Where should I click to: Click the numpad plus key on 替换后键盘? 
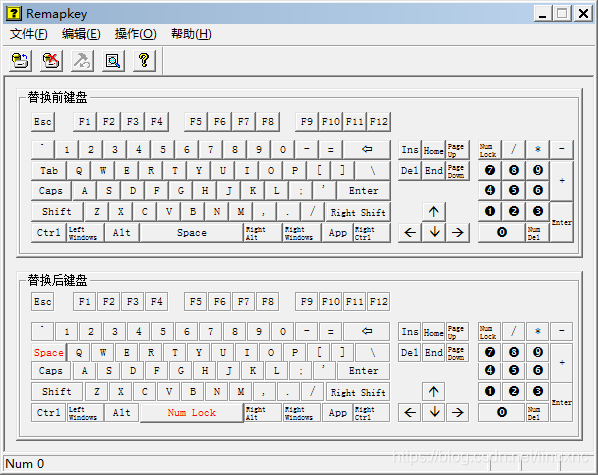click(561, 362)
